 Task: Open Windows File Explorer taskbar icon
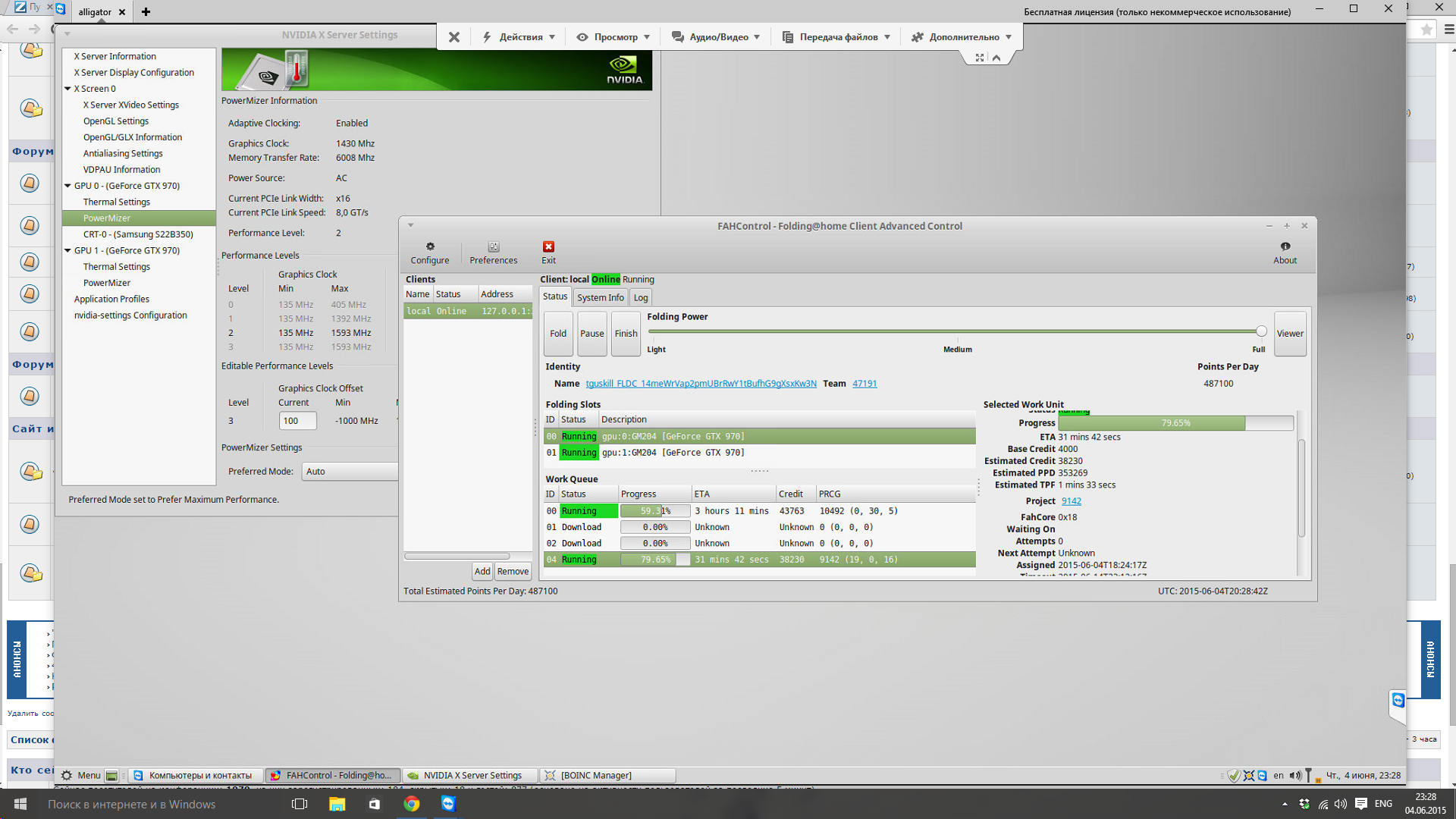point(337,804)
